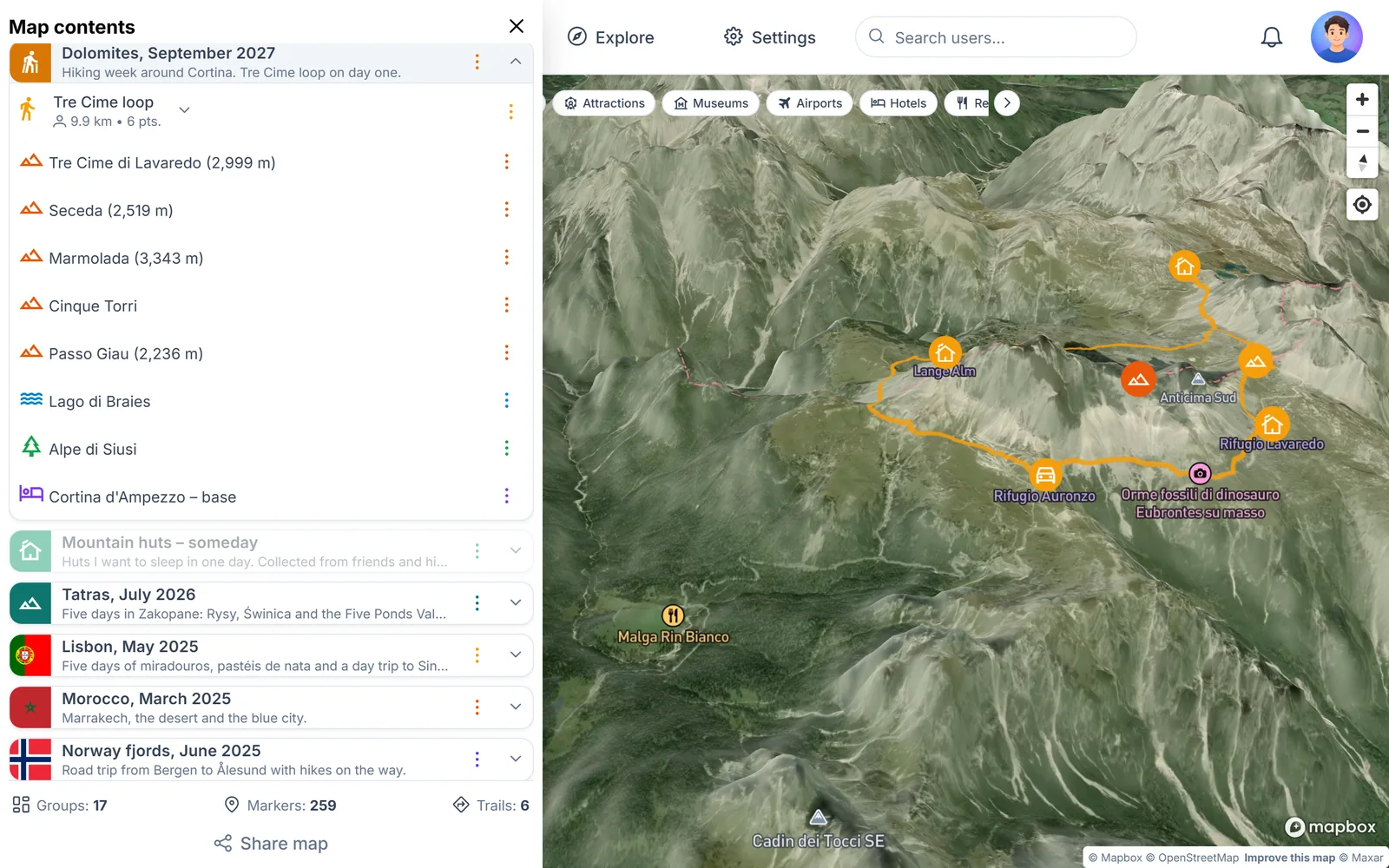Expand Mountain huts – someday group
The height and width of the screenshot is (868, 1389).
(x=516, y=550)
